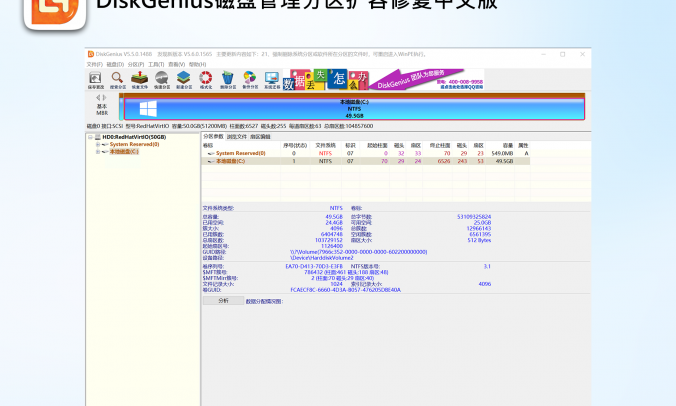Open the 帮助(H) menu
676x406 pixels.
point(197,64)
